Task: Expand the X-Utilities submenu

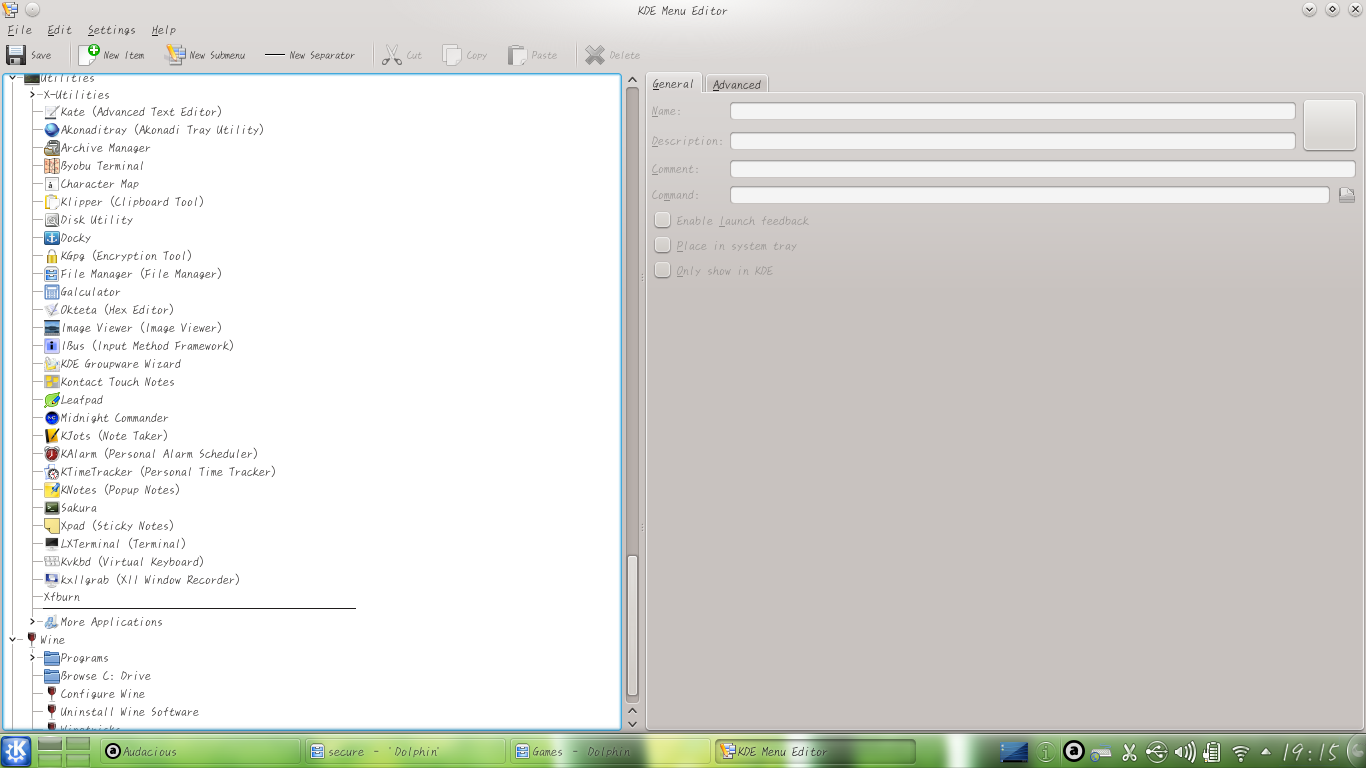Action: click(x=32, y=94)
